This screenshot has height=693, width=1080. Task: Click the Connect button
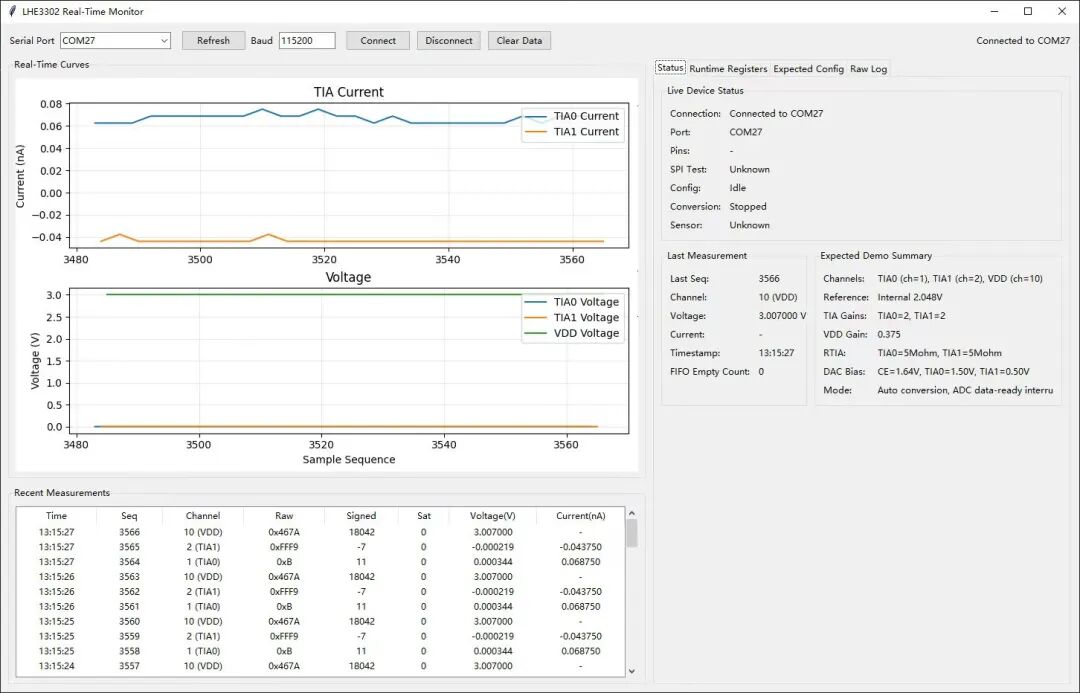pyautogui.click(x=378, y=41)
